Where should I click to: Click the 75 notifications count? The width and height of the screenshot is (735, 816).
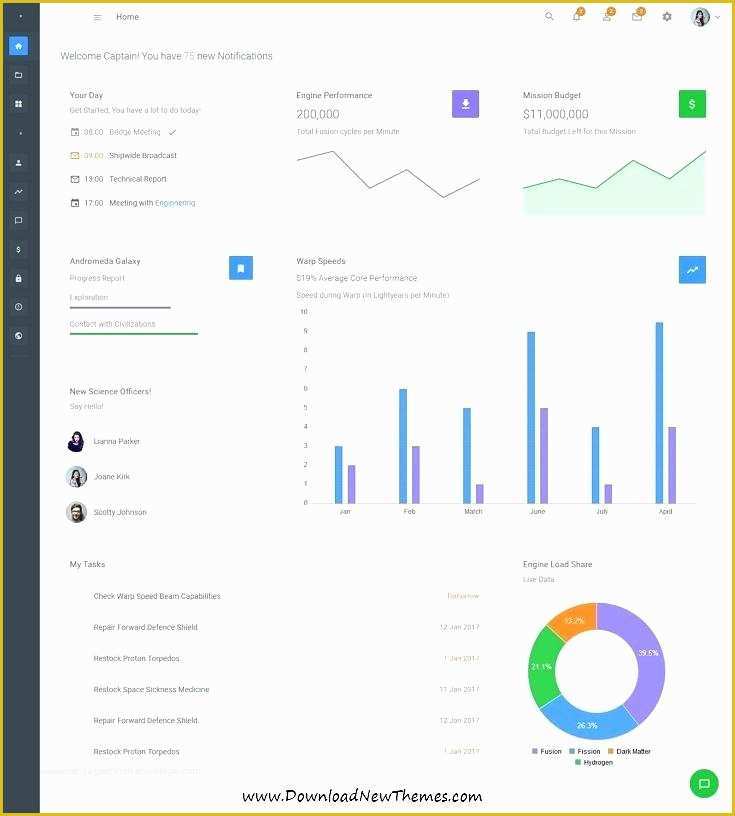point(189,56)
